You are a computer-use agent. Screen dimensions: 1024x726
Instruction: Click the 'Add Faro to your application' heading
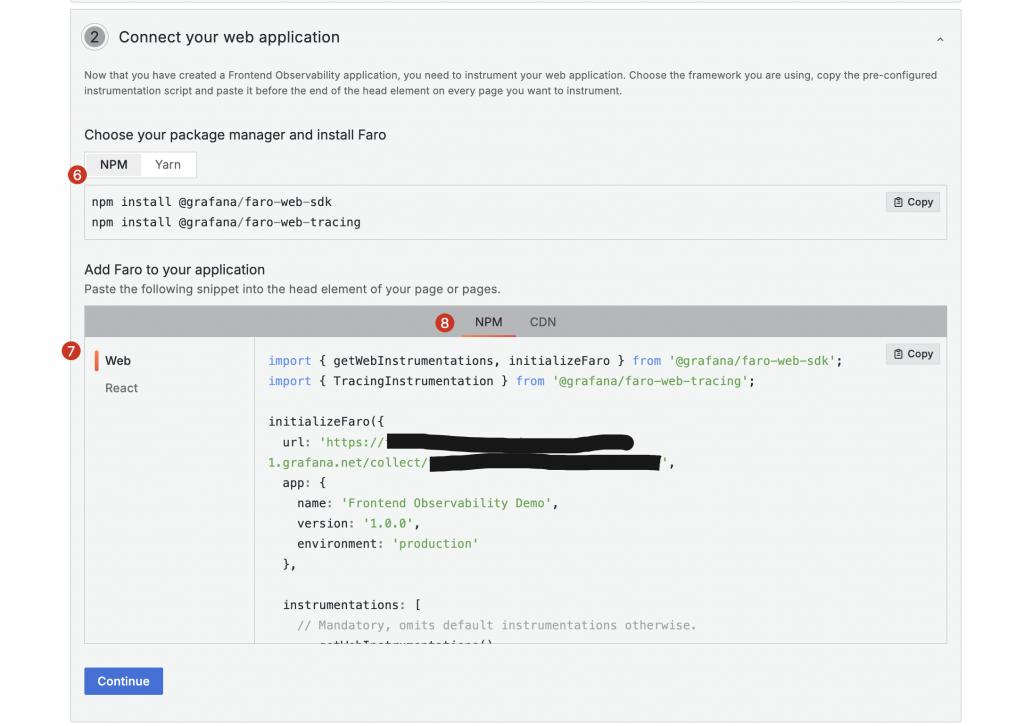click(x=174, y=270)
